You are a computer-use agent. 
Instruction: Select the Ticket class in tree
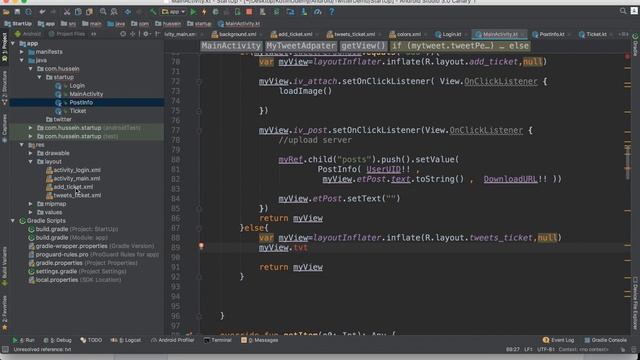(78, 111)
